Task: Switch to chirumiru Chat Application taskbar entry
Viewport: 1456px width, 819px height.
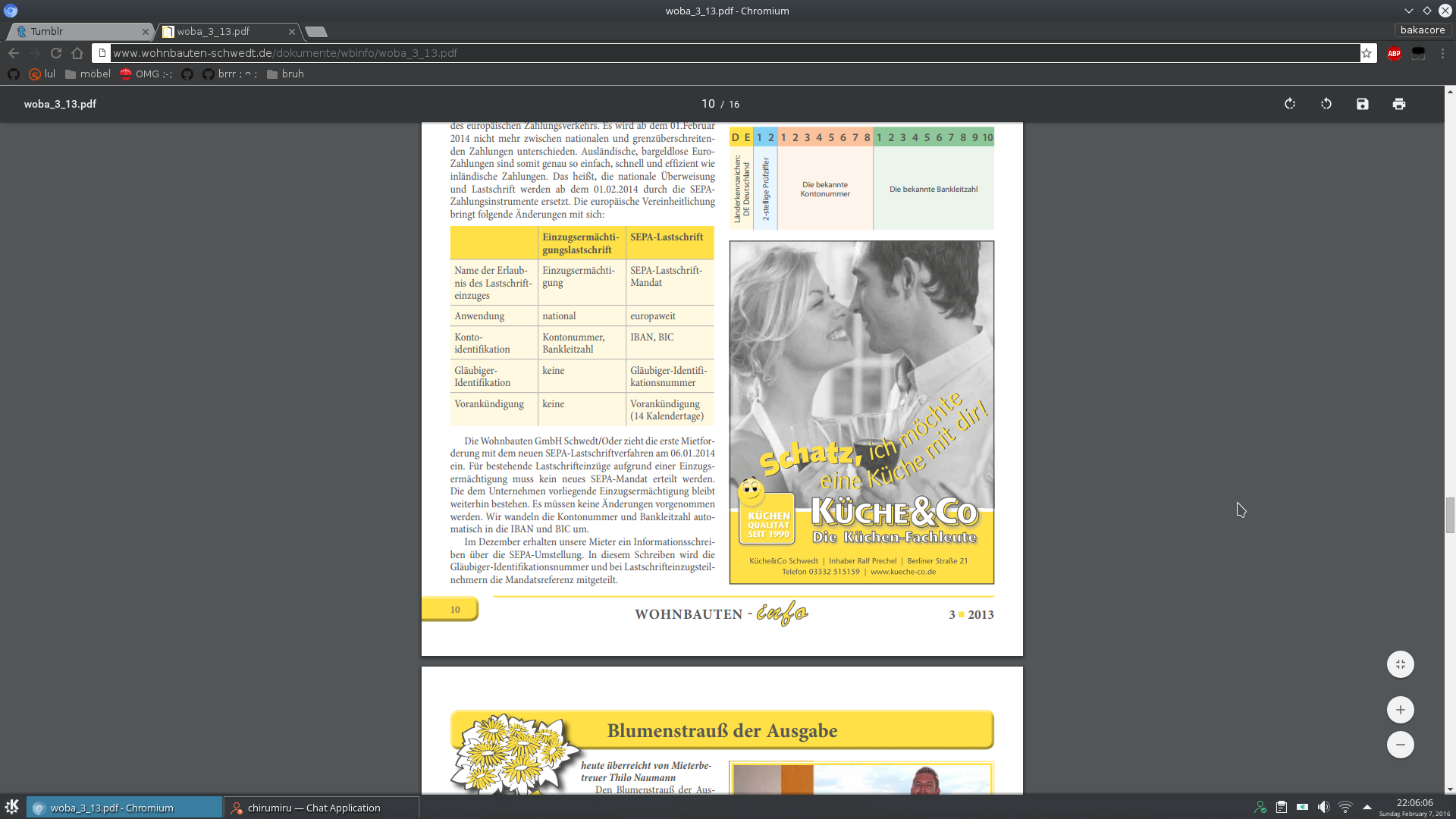Action: [322, 808]
